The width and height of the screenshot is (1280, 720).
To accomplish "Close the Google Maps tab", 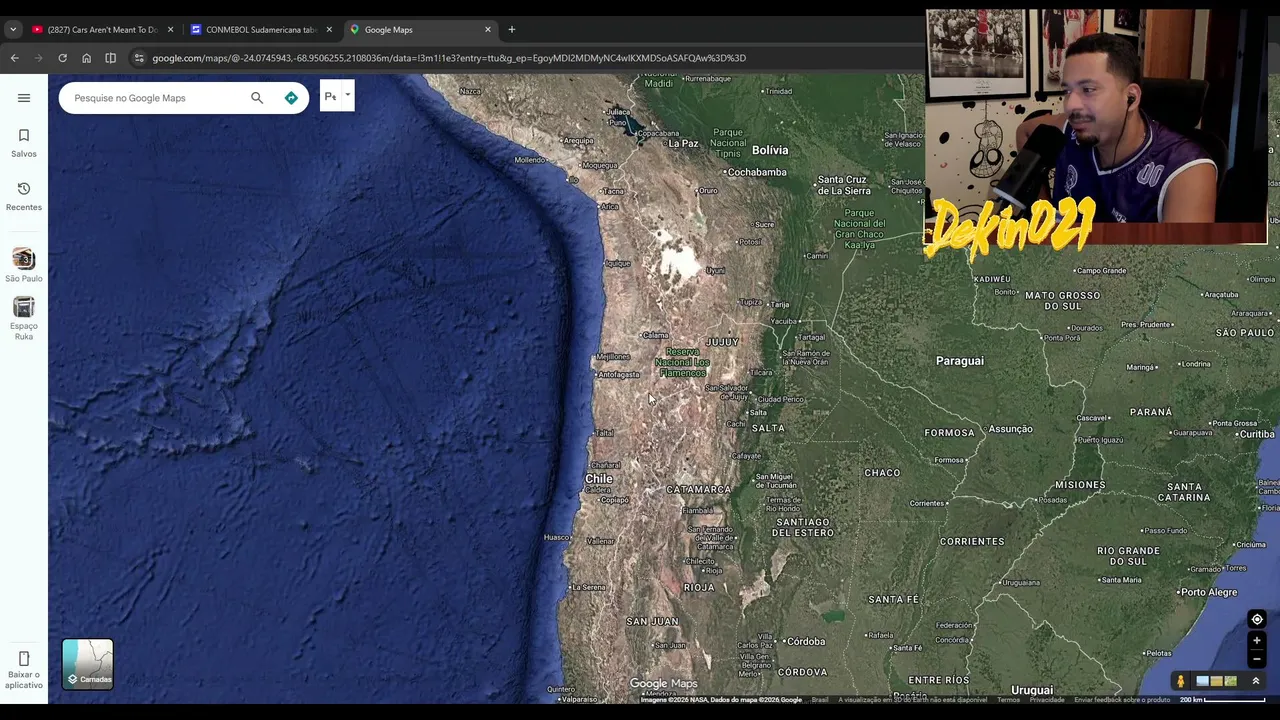I will (488, 30).
